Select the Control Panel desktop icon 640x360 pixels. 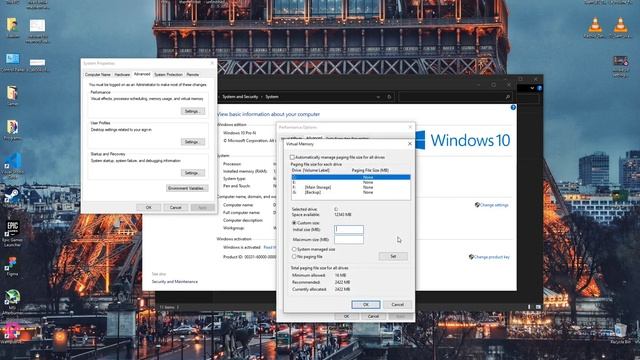coord(12,59)
